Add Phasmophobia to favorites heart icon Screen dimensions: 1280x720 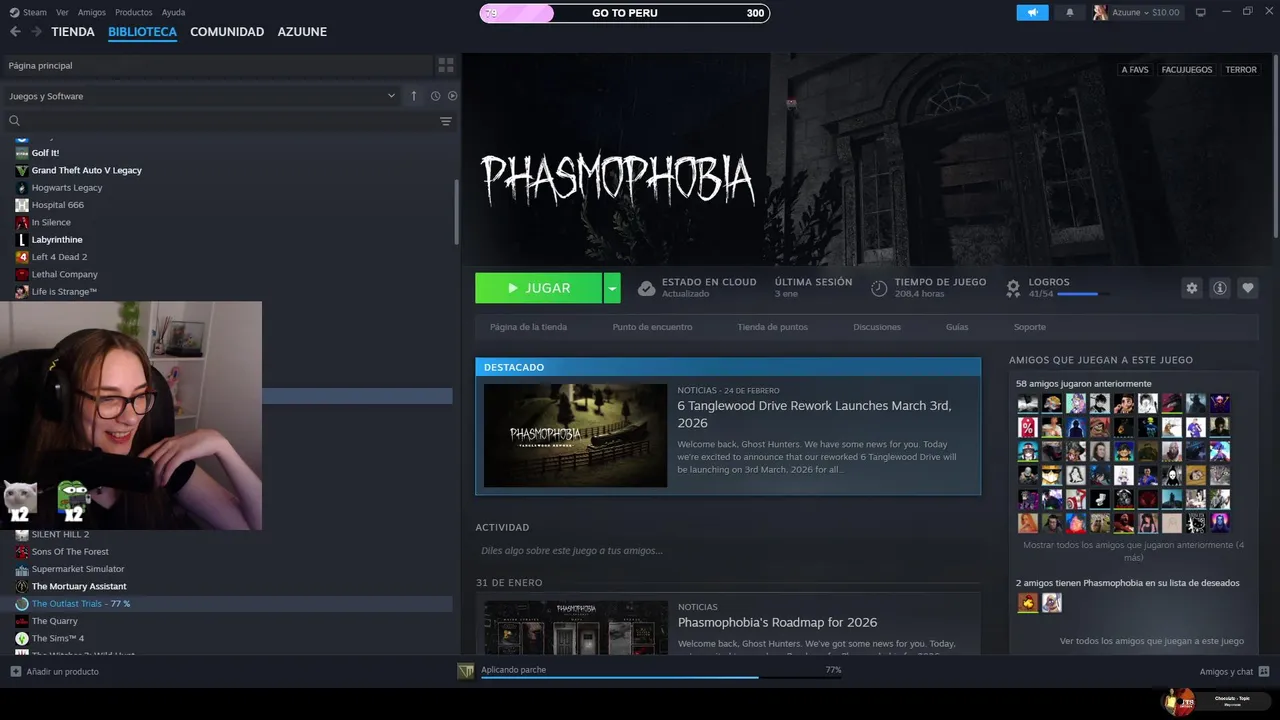point(1247,288)
